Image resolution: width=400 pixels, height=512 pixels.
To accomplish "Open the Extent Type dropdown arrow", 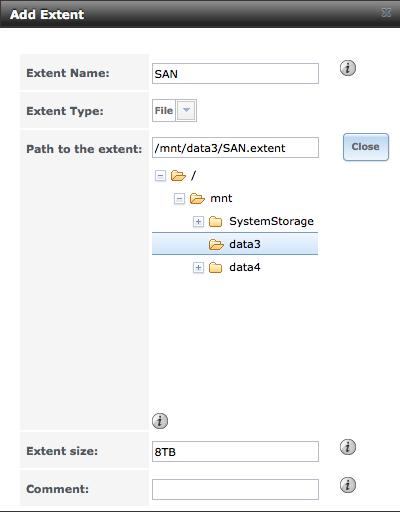I will pos(186,110).
